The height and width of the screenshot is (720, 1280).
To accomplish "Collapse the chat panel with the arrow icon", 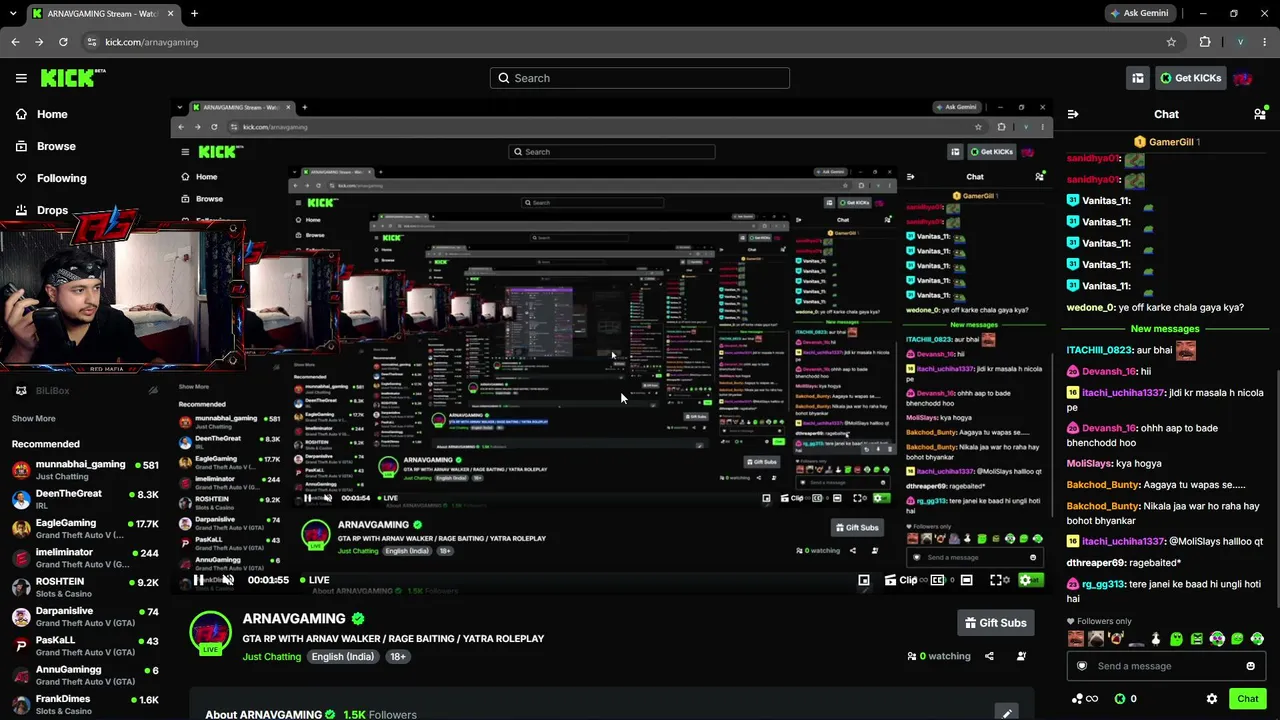I will (1072, 114).
